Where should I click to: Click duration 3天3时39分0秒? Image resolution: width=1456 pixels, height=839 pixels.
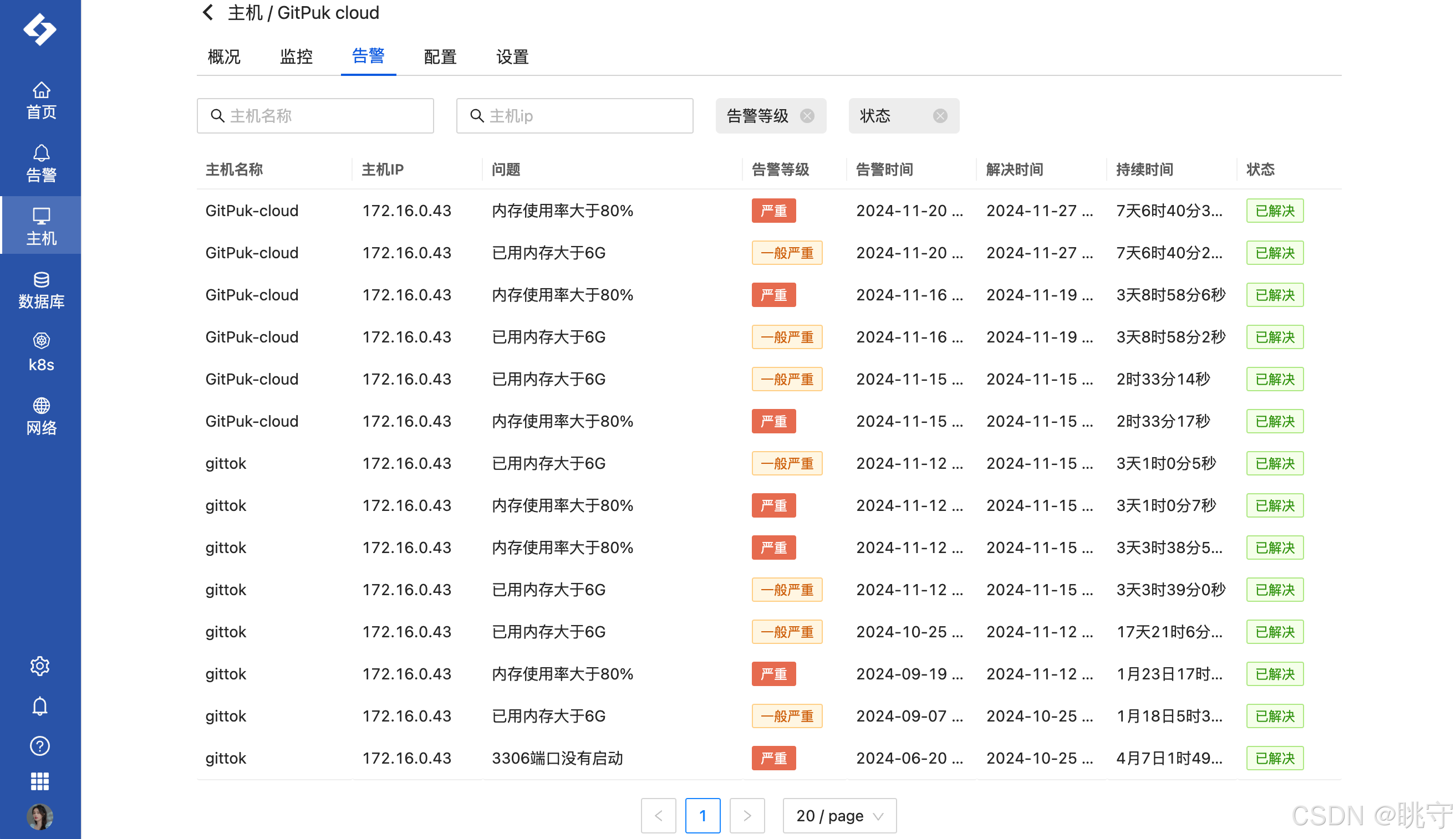click(x=1170, y=590)
